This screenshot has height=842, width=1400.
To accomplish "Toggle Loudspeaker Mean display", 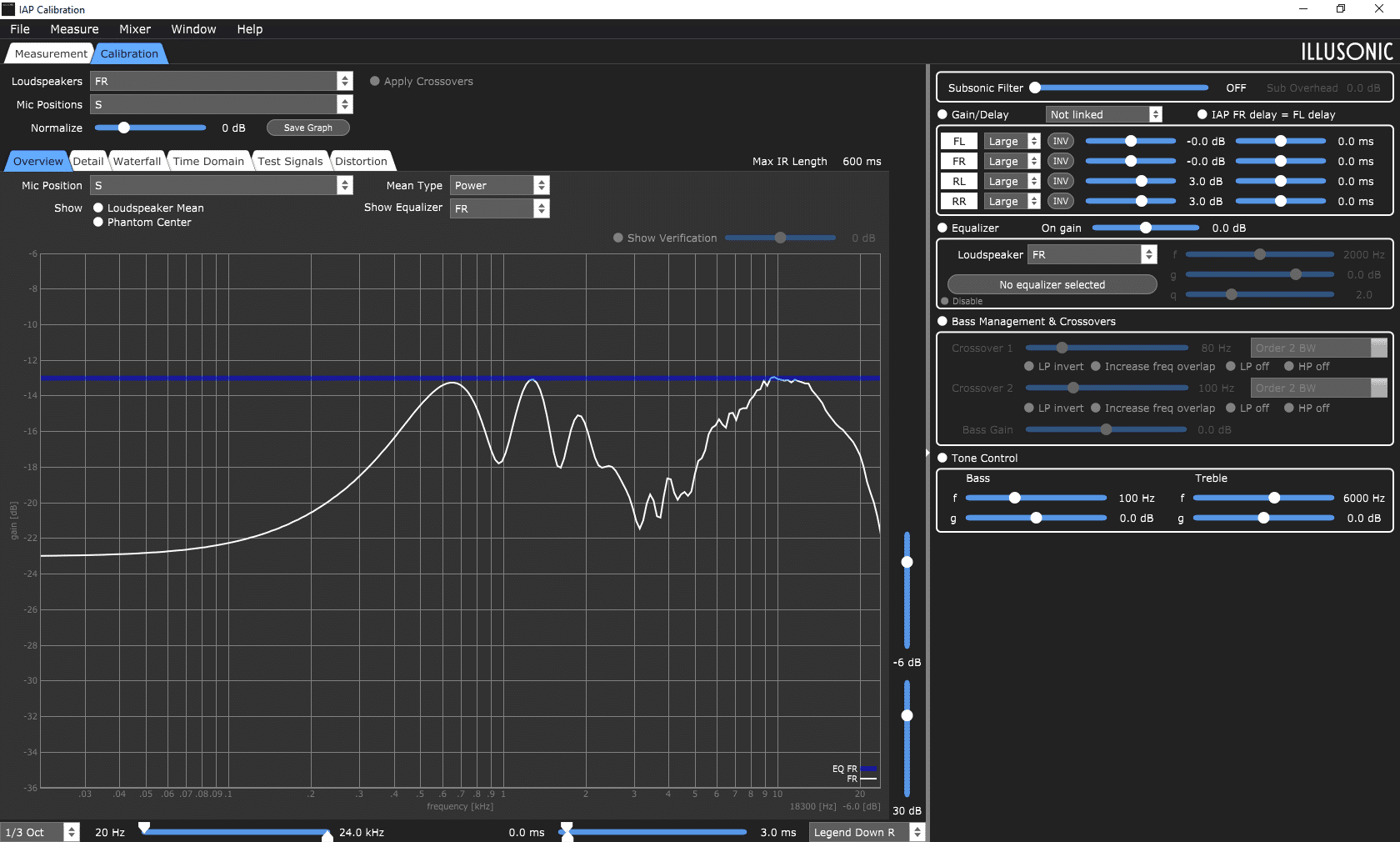I will 98,208.
